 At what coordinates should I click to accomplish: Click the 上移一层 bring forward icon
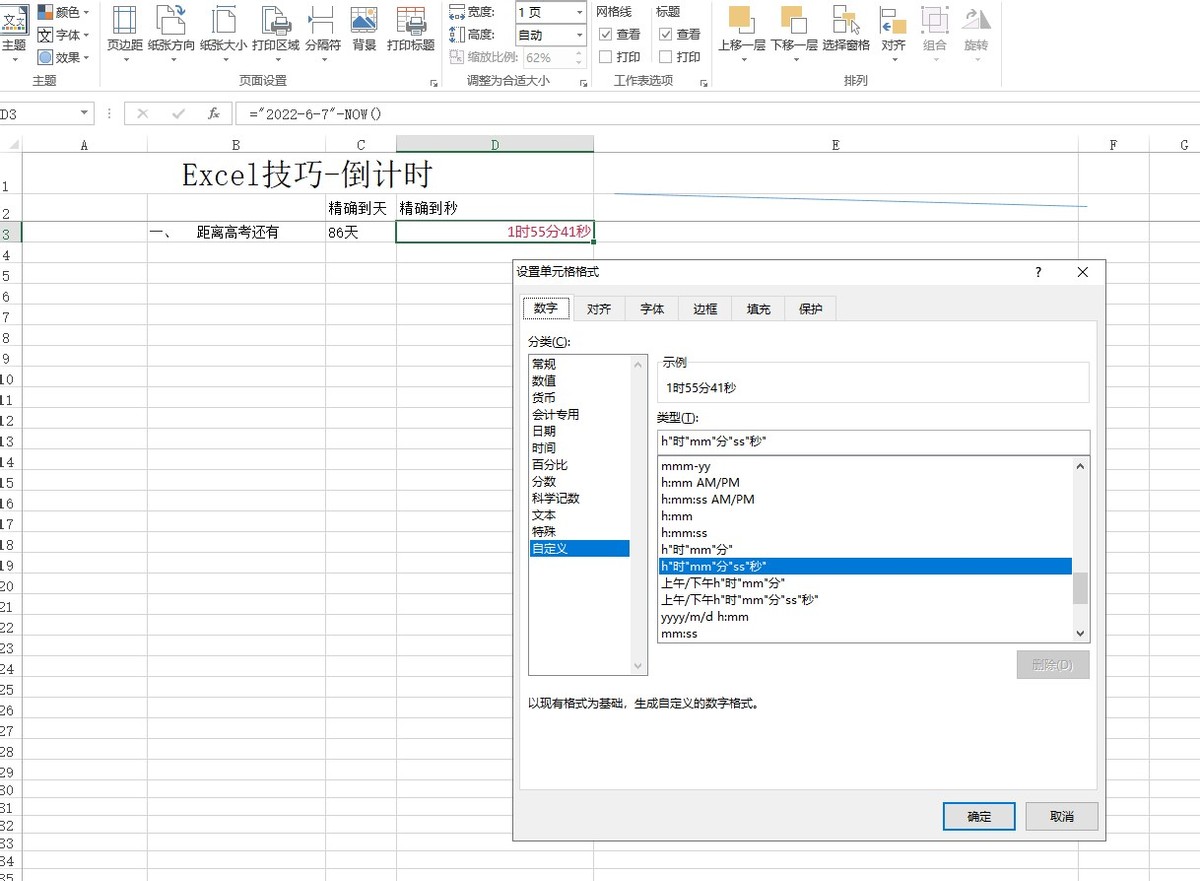[x=741, y=20]
